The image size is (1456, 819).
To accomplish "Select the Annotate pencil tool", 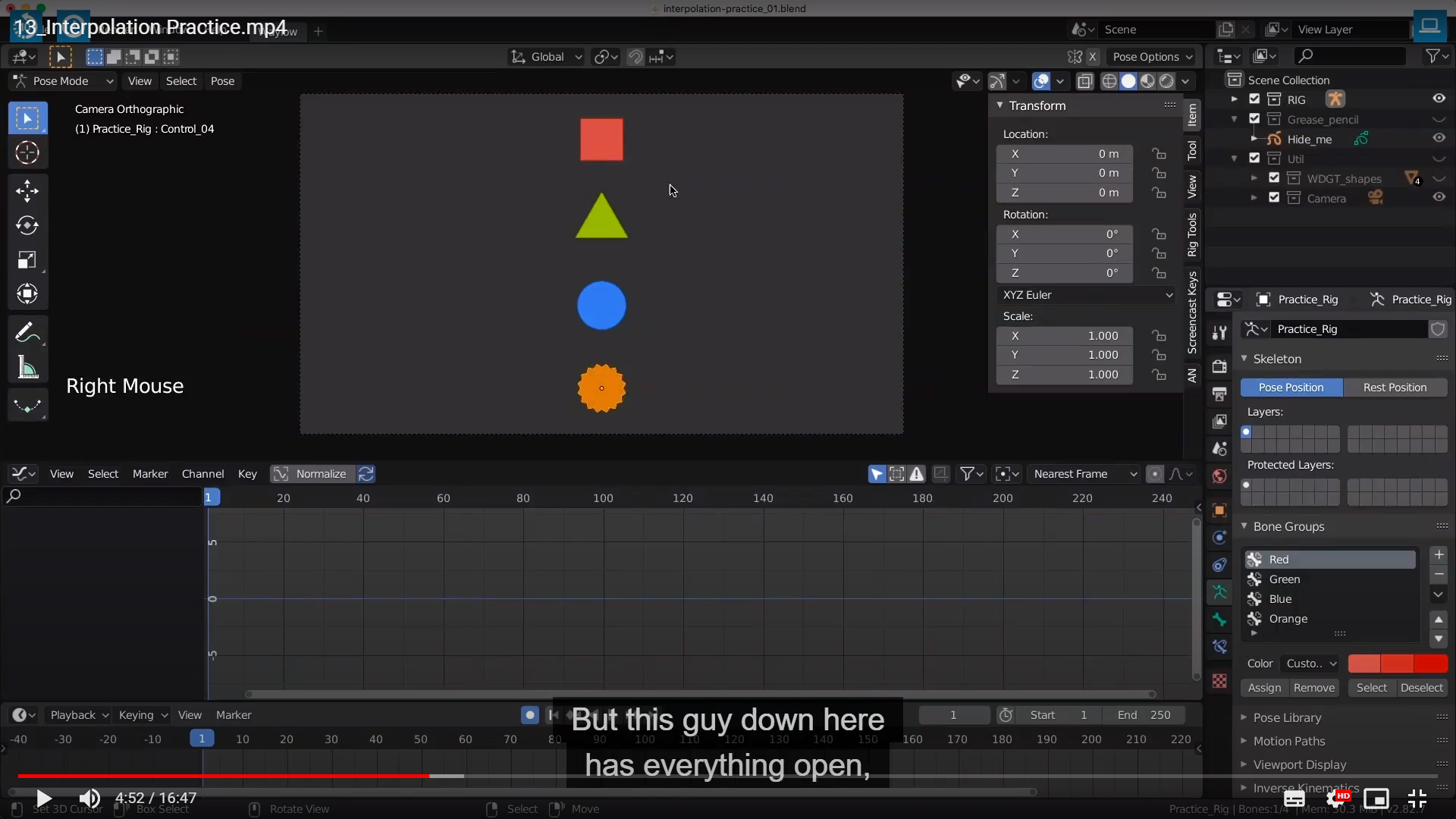I will coord(26,333).
